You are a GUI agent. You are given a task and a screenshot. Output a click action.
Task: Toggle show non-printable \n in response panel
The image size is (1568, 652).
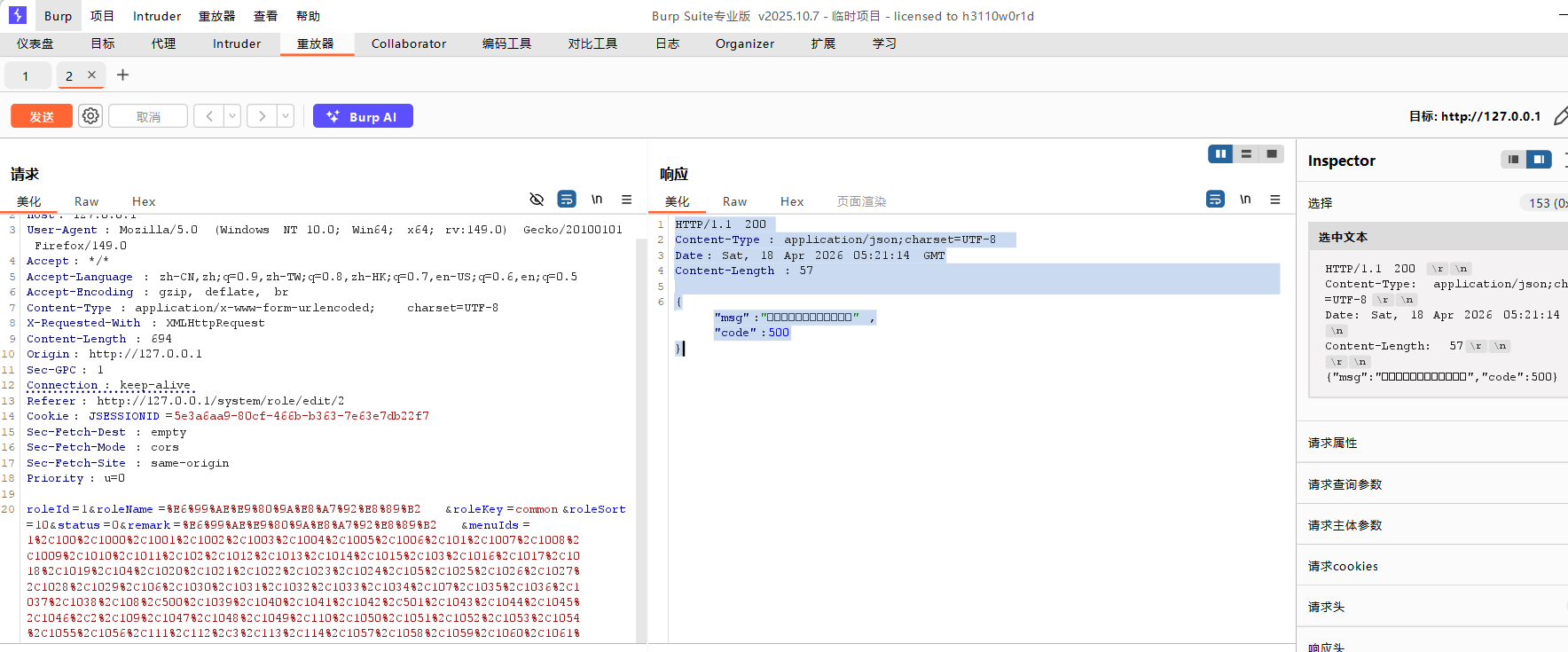click(1245, 200)
